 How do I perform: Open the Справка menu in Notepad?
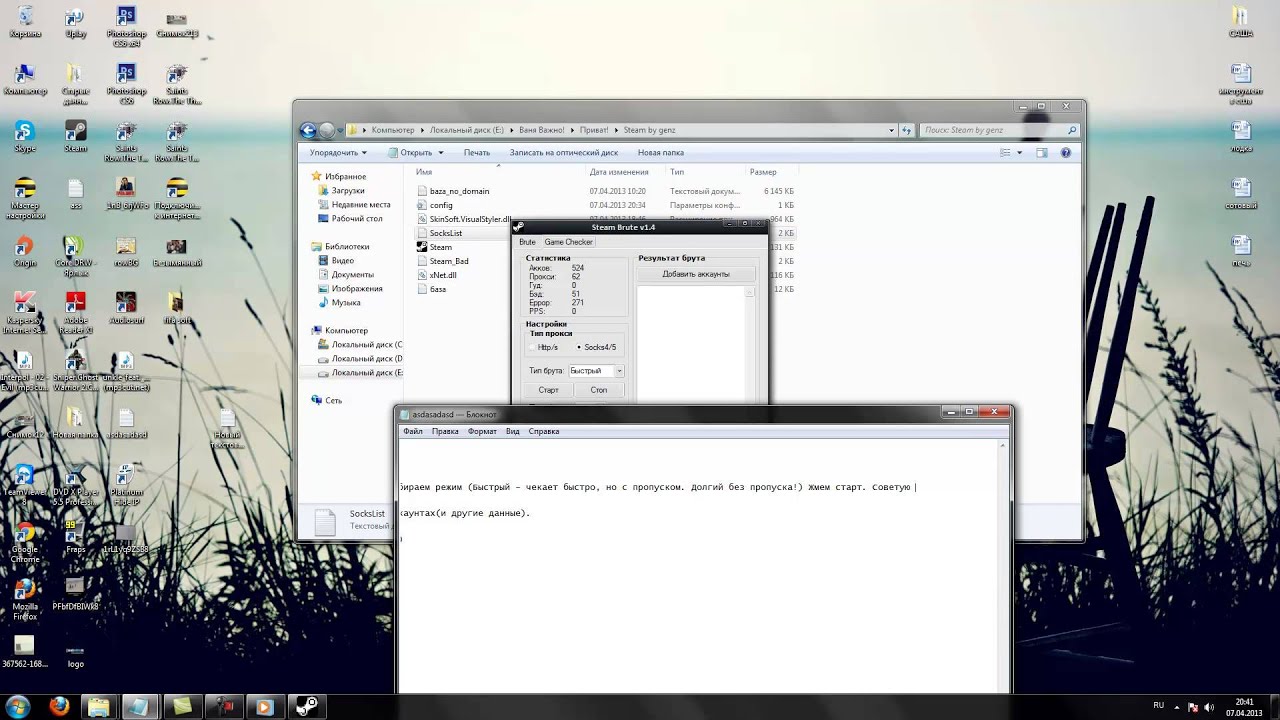543,432
